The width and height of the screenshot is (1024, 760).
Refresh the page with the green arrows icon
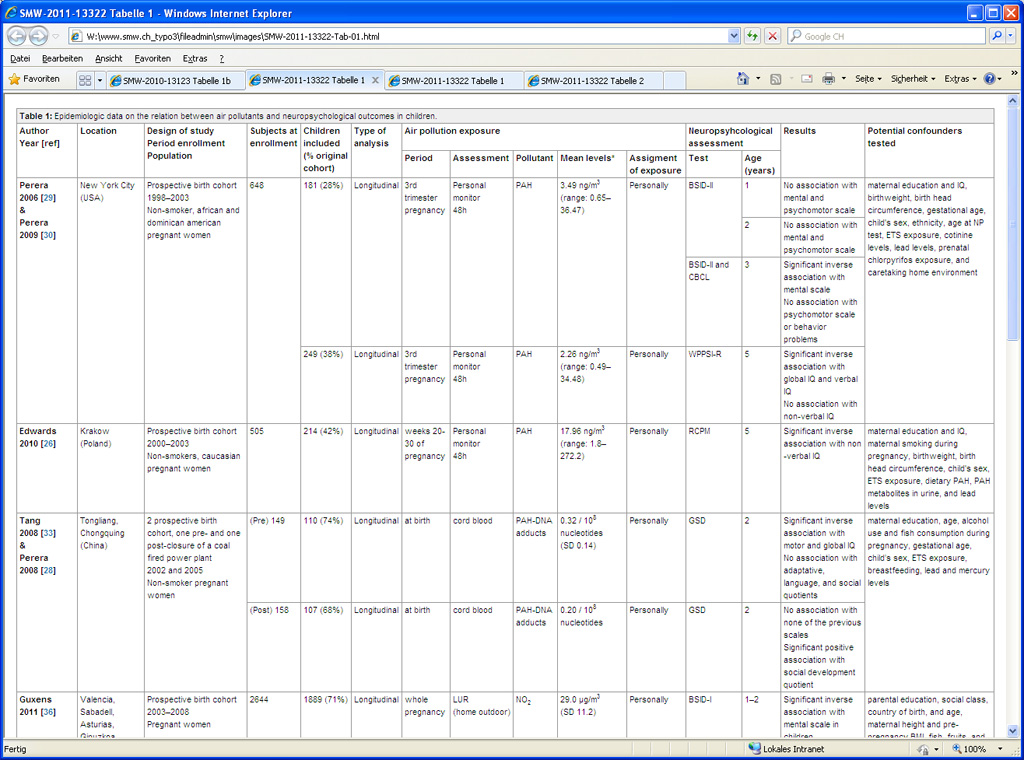tap(752, 36)
